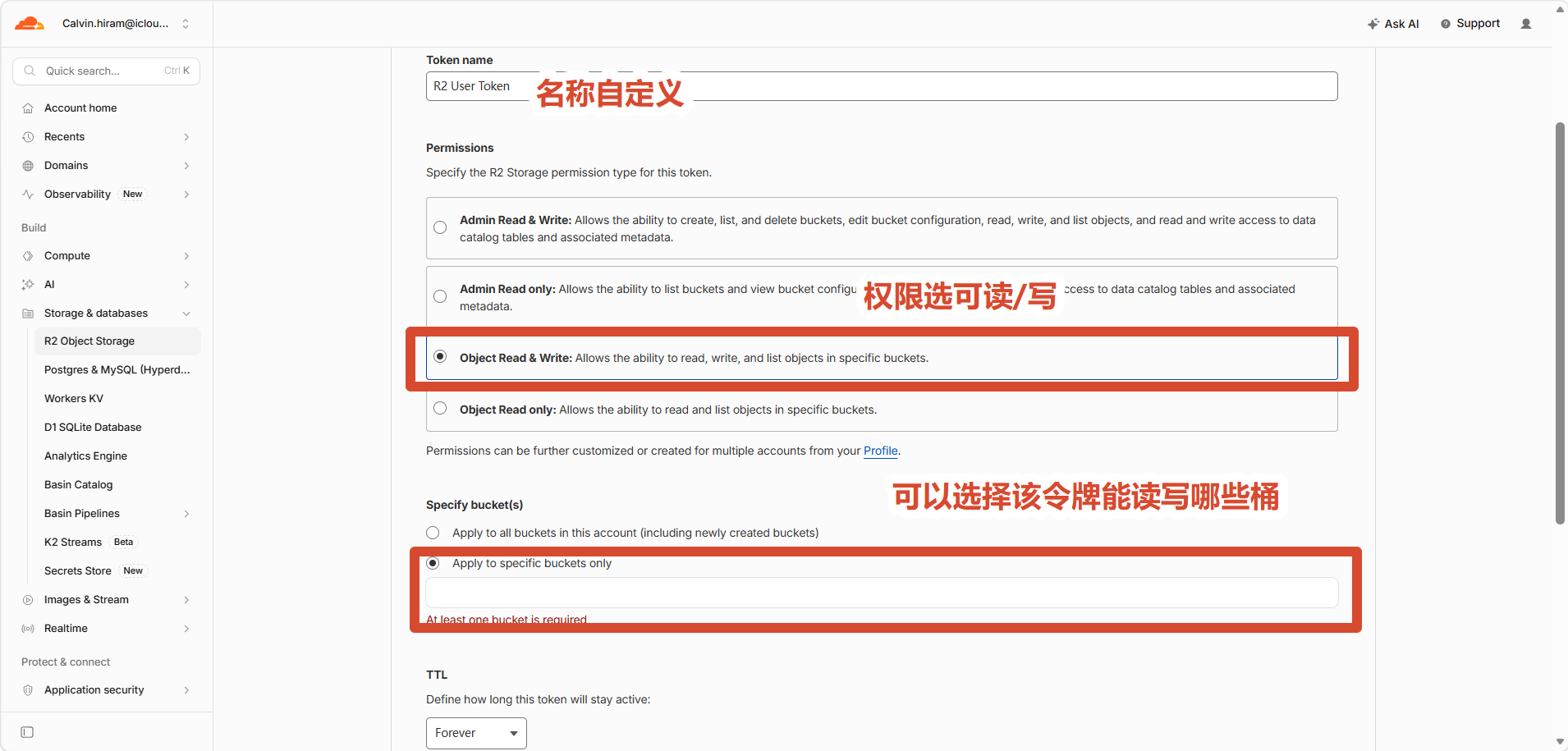1568x751 pixels.
Task: Click the Recents clock icon
Action: tap(28, 137)
